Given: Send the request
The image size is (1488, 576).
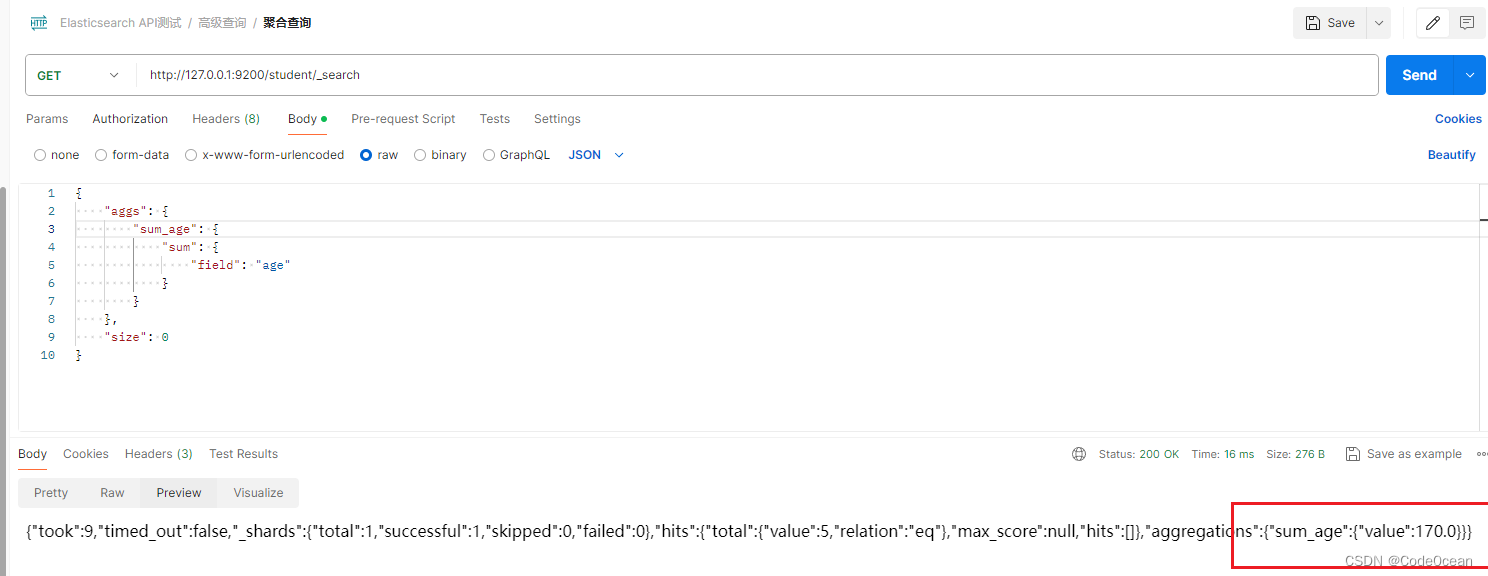Looking at the screenshot, I should 1419,75.
